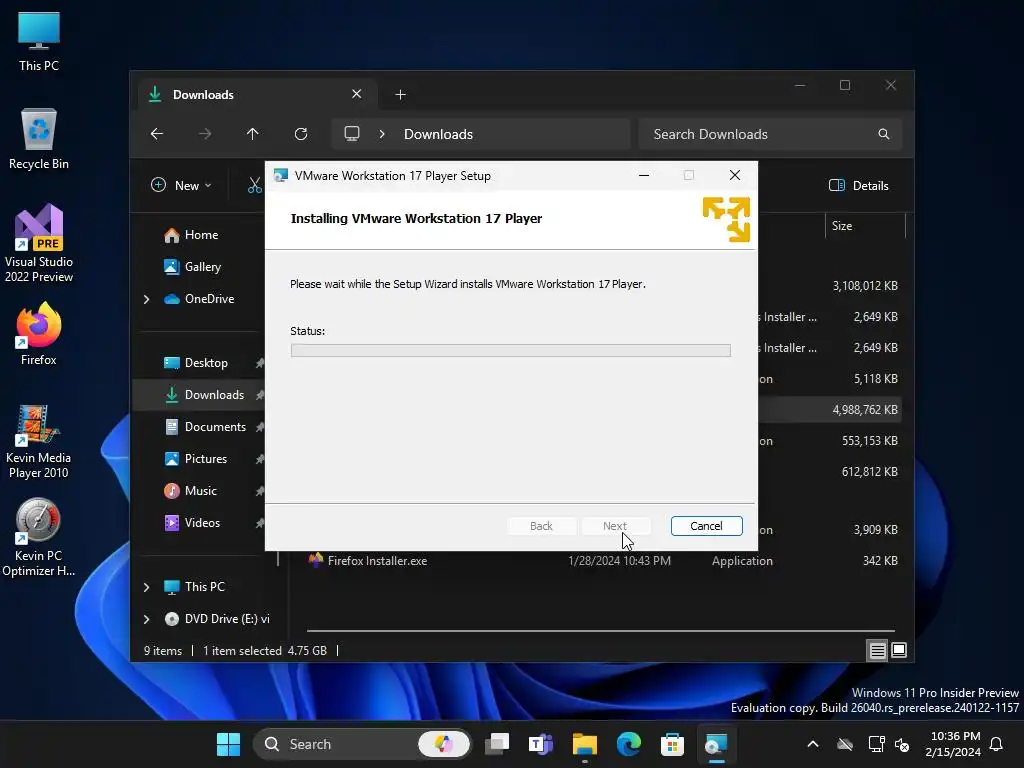
Task: Open the network status tray icon
Action: pyautogui.click(x=876, y=744)
